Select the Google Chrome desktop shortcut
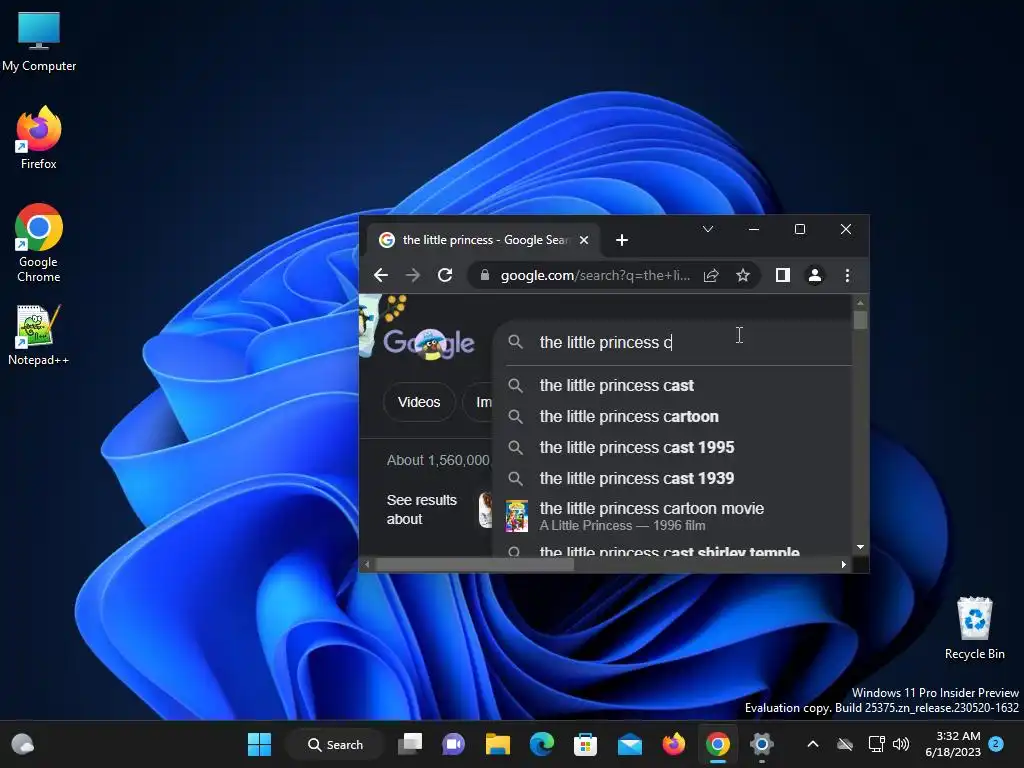The width and height of the screenshot is (1024, 768). [39, 243]
